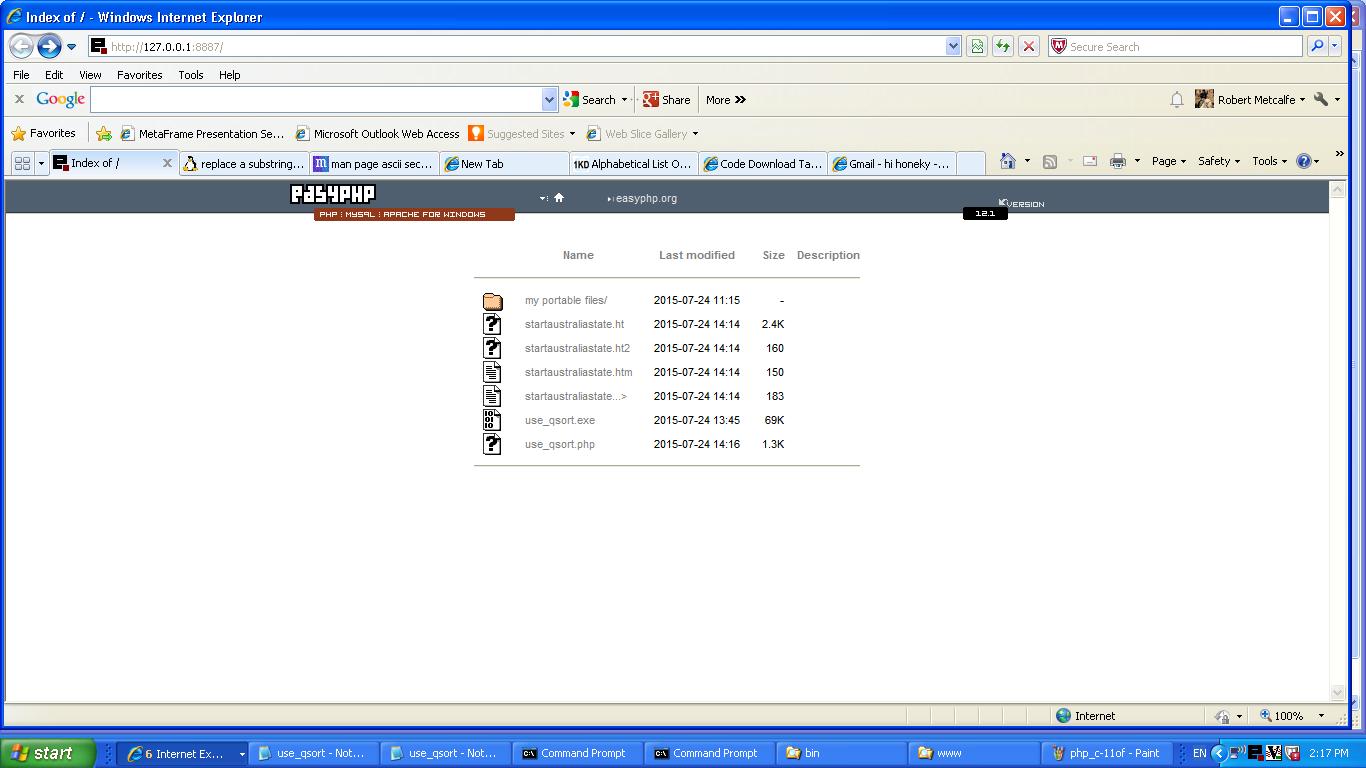Open the my portable files folder link
This screenshot has width=1366, height=768.
(565, 300)
